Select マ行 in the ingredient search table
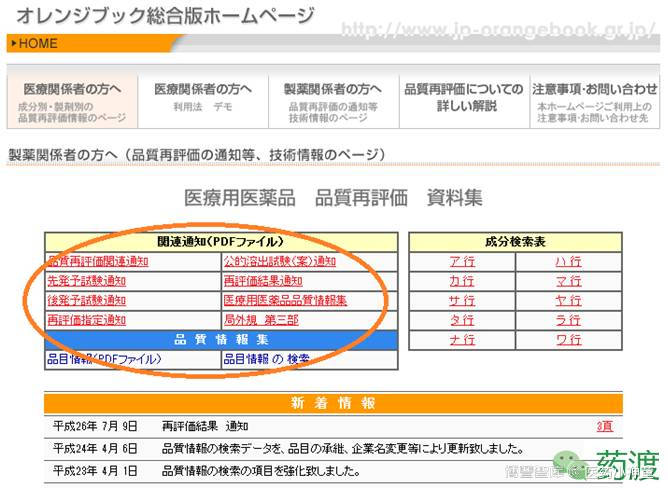668x493 pixels. (x=569, y=281)
